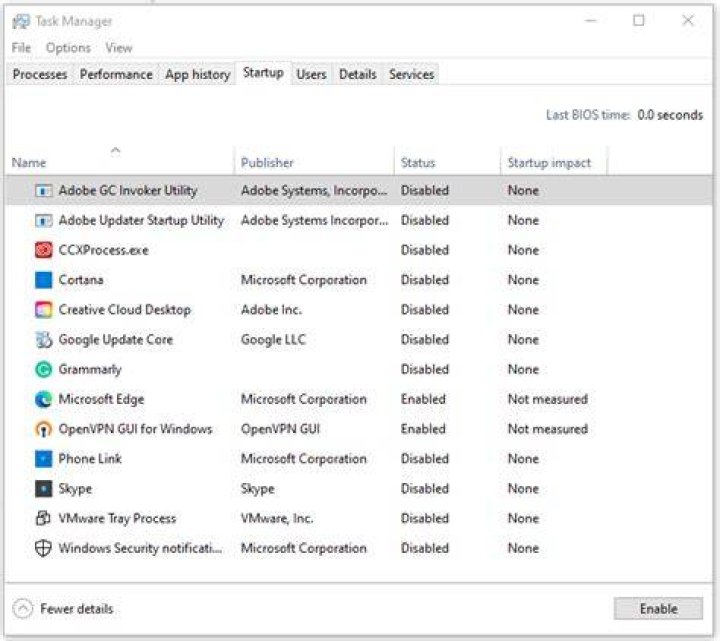Select the Adobe Updater Startup Utility name

pos(141,220)
